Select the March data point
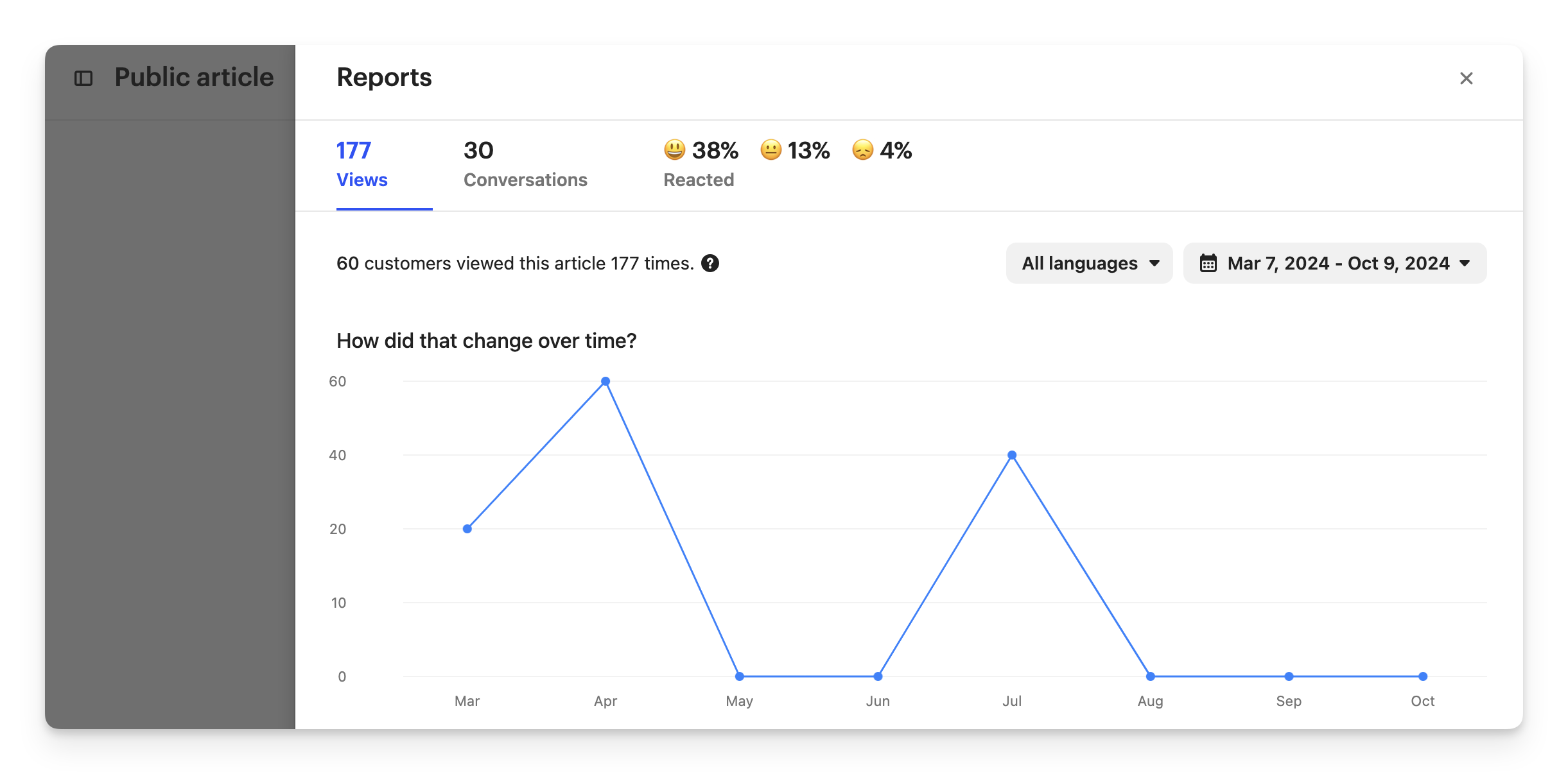 click(x=467, y=529)
